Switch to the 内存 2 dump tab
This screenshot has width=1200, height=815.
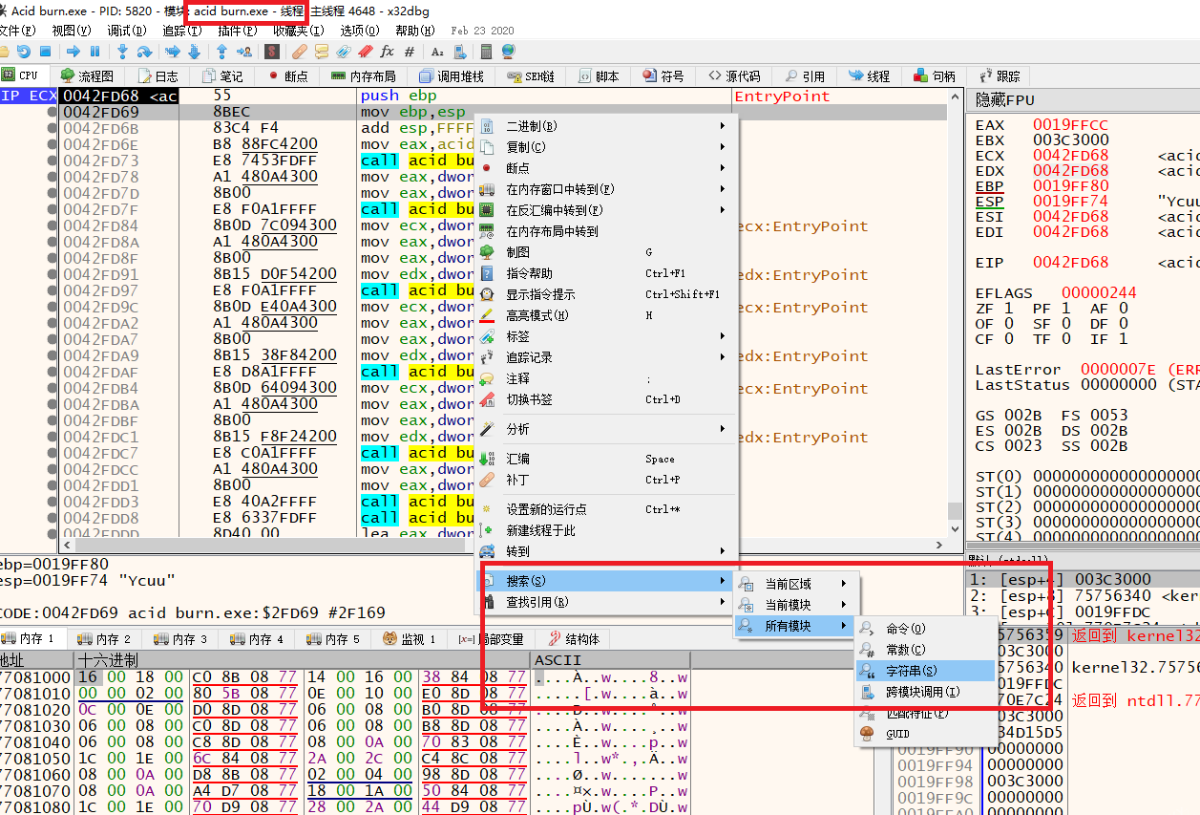104,638
